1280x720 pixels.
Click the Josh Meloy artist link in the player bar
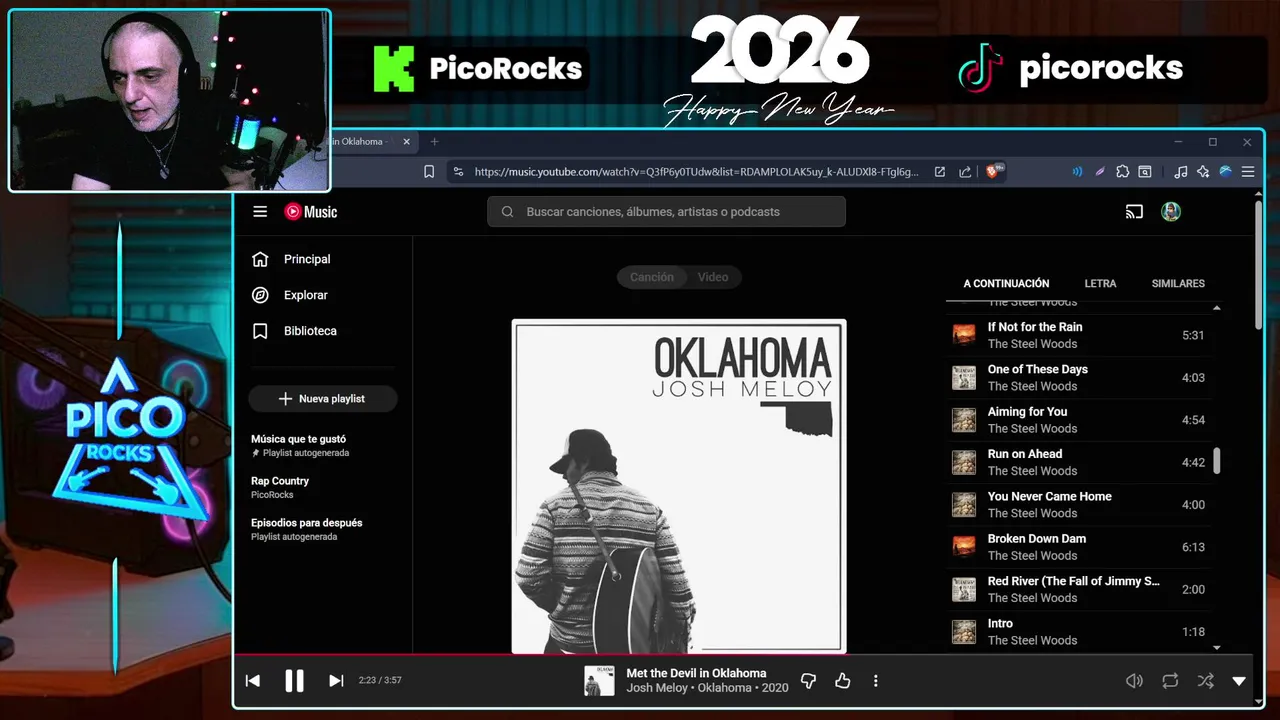(657, 688)
